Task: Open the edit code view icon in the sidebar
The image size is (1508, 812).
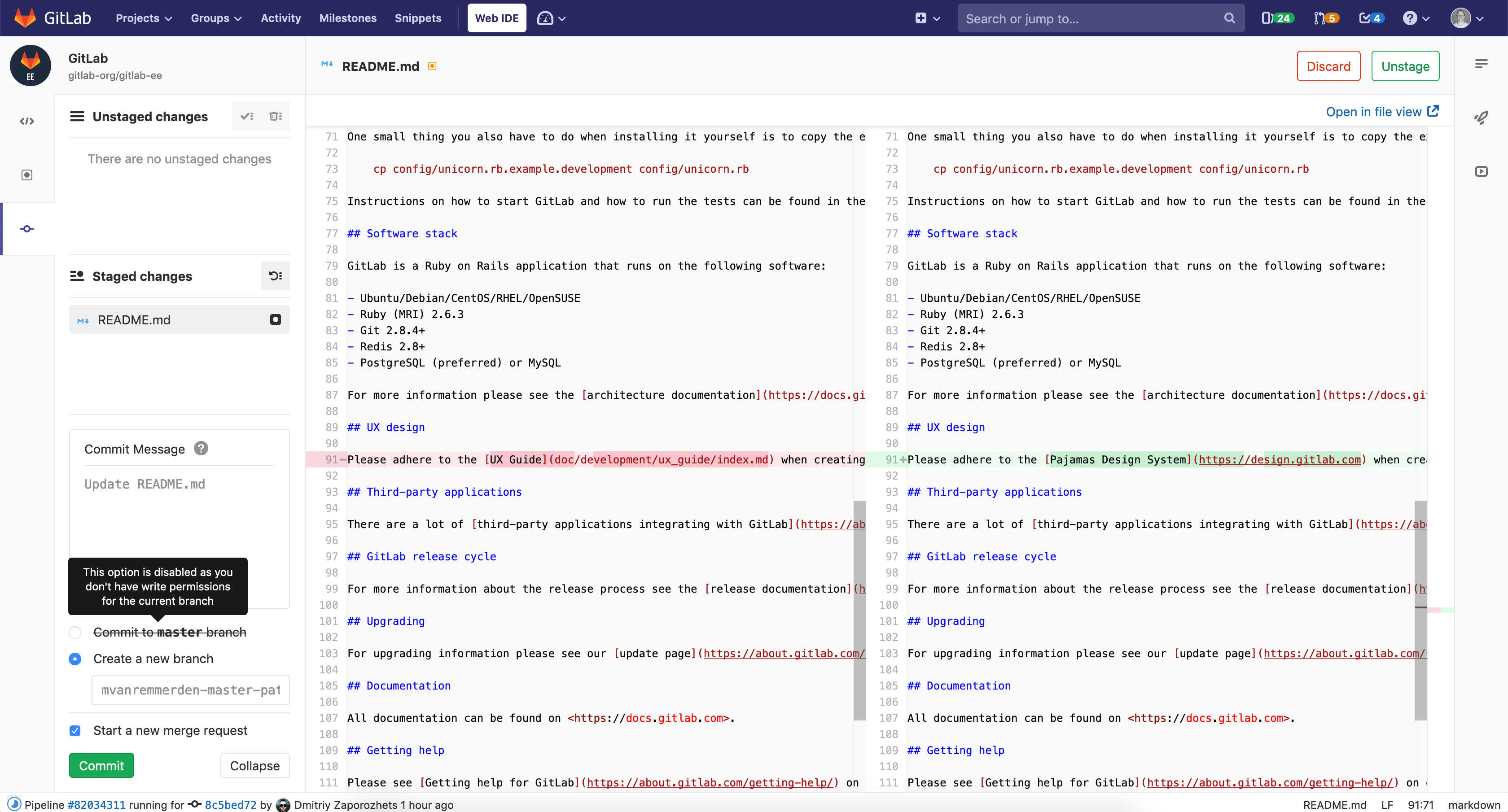Action: pos(27,121)
